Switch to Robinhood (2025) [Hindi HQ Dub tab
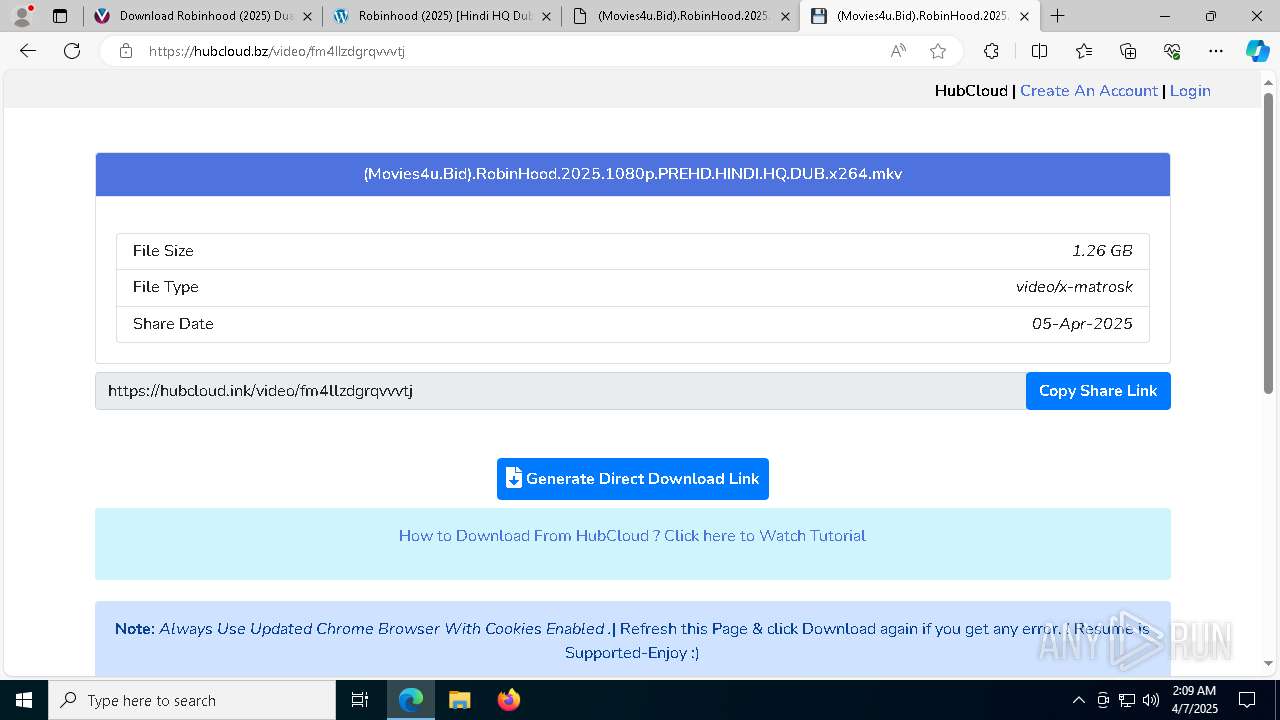The width and height of the screenshot is (1280, 720). (x=441, y=16)
